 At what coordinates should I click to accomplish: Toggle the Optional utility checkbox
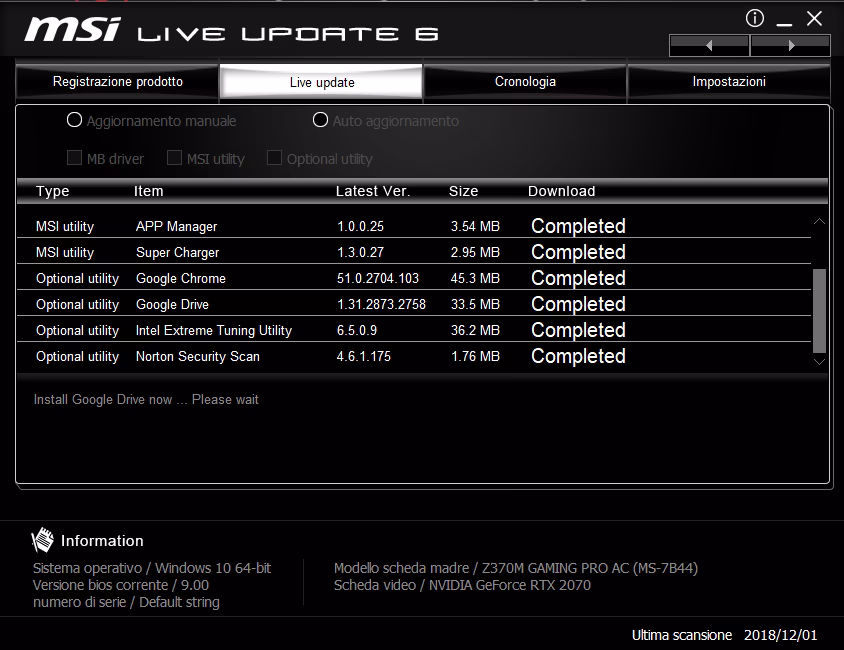274,158
